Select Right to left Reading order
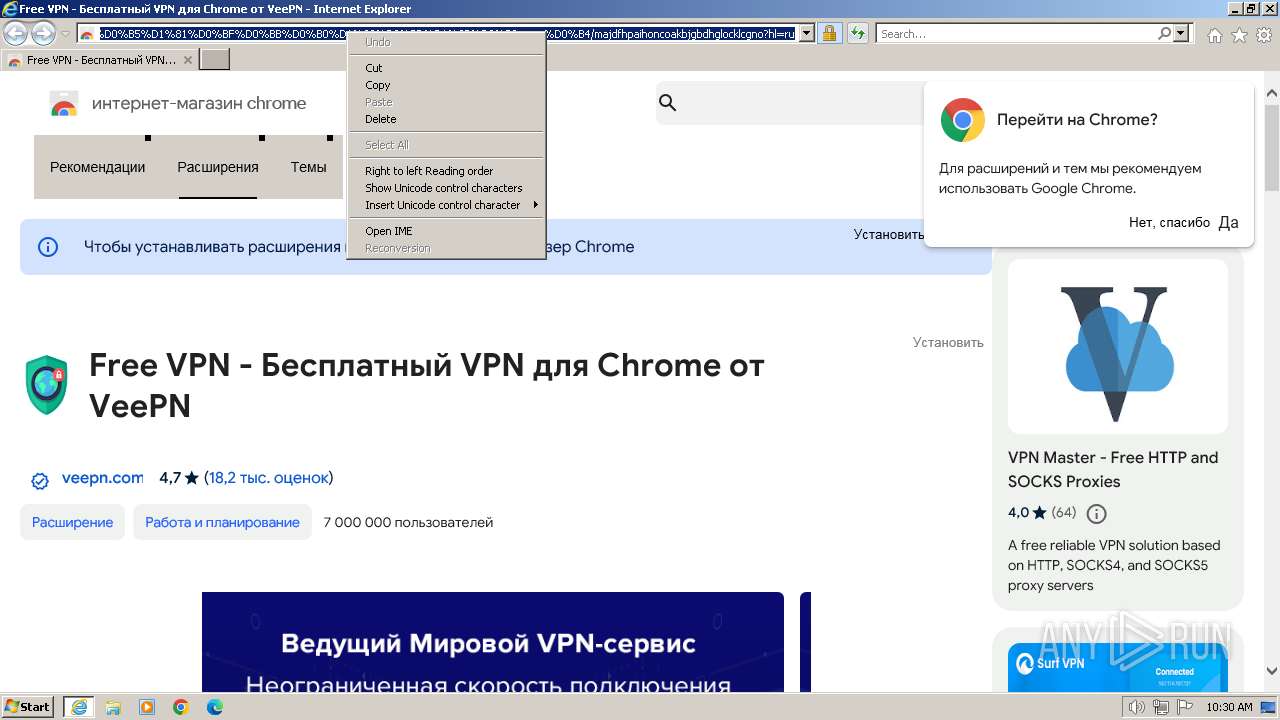This screenshot has height=720, width=1280. coord(446,171)
